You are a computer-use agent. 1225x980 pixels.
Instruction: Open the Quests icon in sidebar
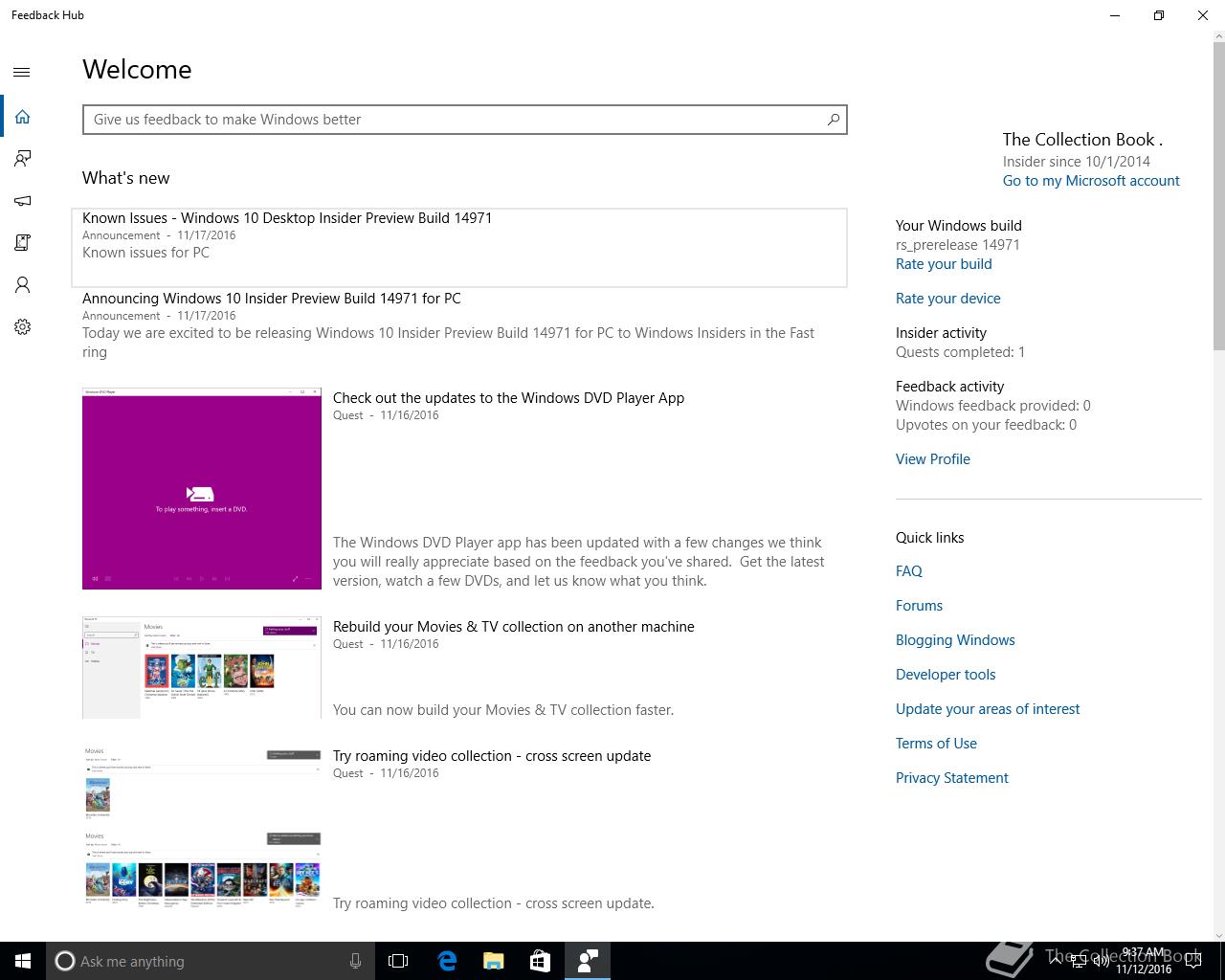(x=22, y=243)
